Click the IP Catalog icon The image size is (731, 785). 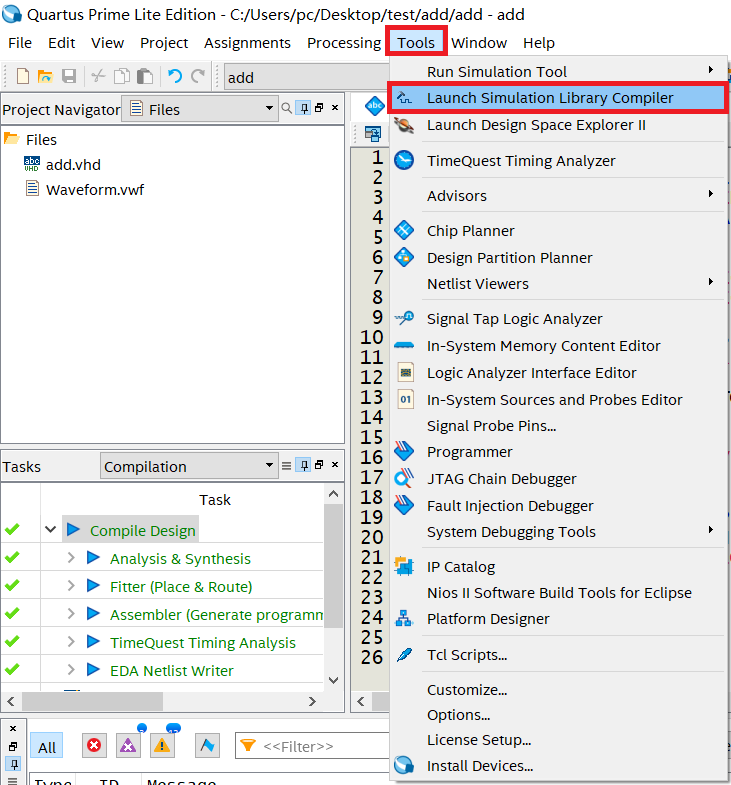pyautogui.click(x=404, y=566)
